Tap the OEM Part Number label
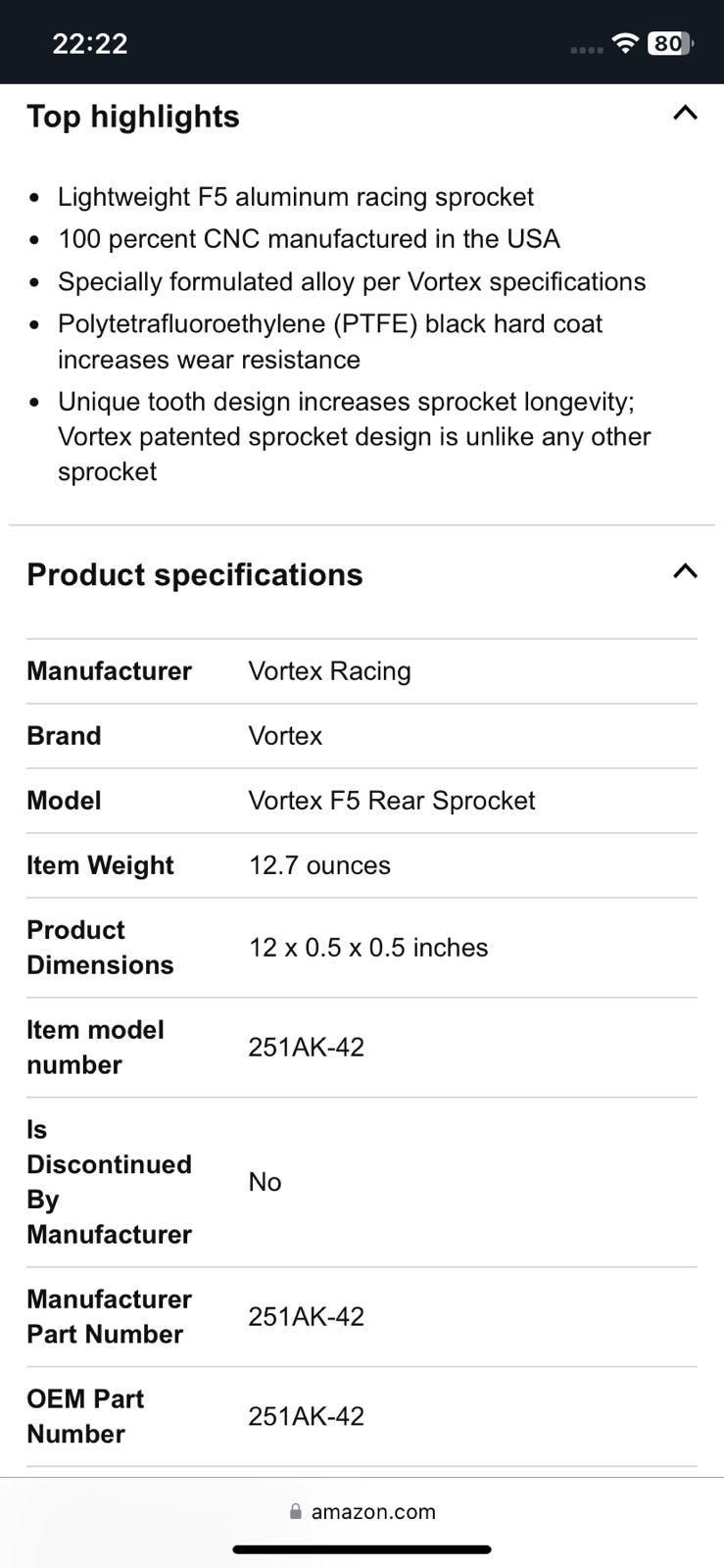 [x=85, y=1416]
